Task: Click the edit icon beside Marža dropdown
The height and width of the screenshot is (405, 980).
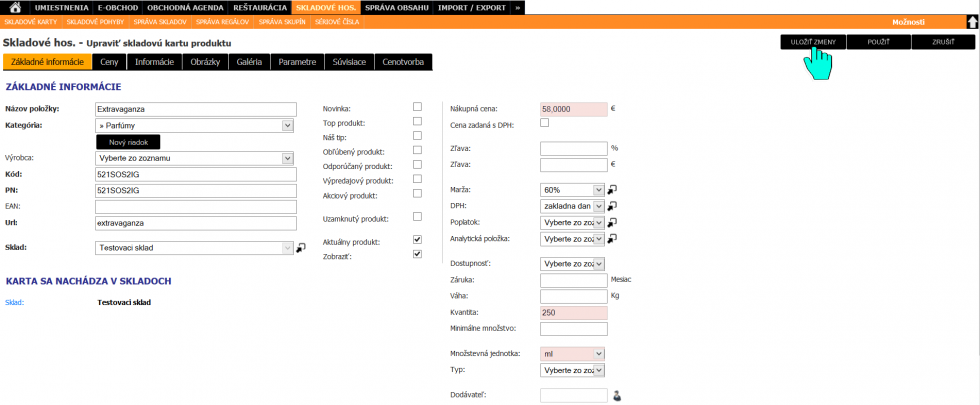Action: pyautogui.click(x=612, y=189)
